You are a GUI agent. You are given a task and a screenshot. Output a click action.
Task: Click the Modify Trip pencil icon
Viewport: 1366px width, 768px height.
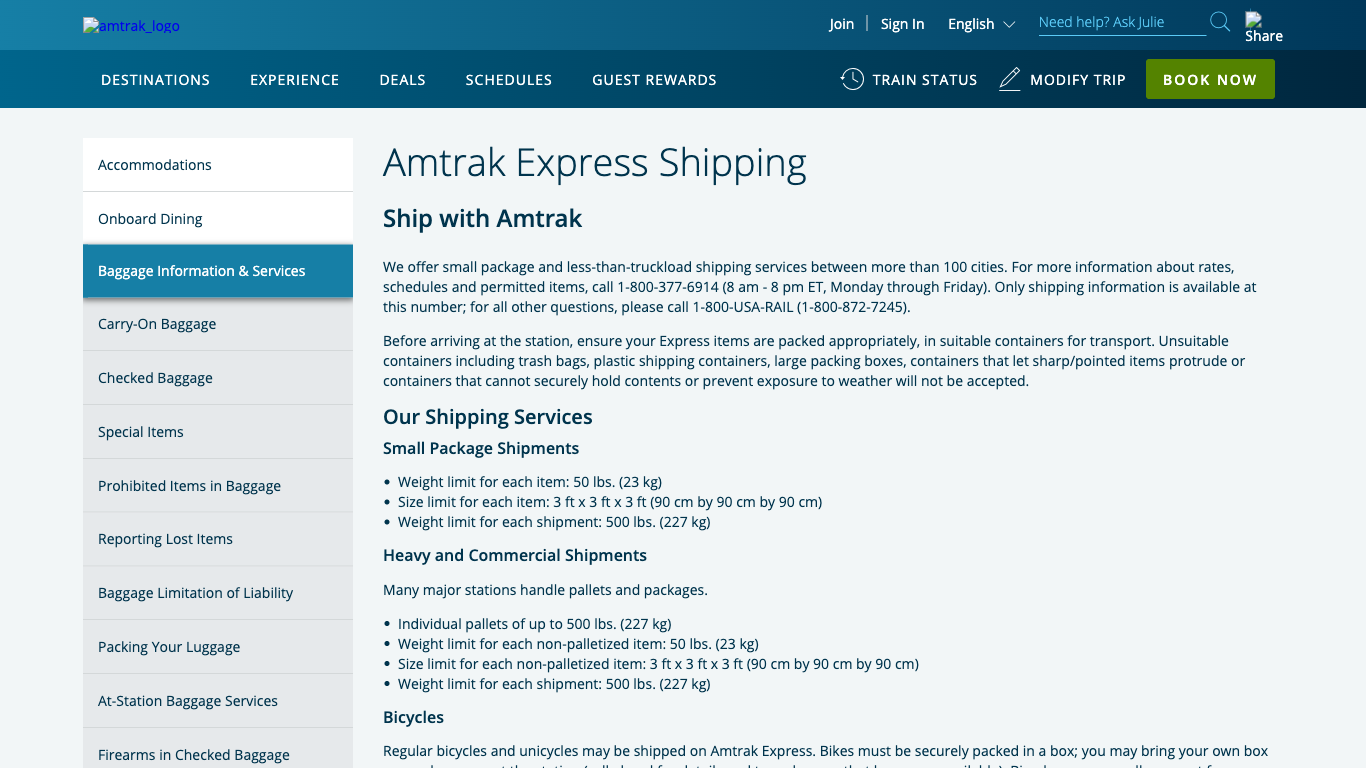[1010, 79]
